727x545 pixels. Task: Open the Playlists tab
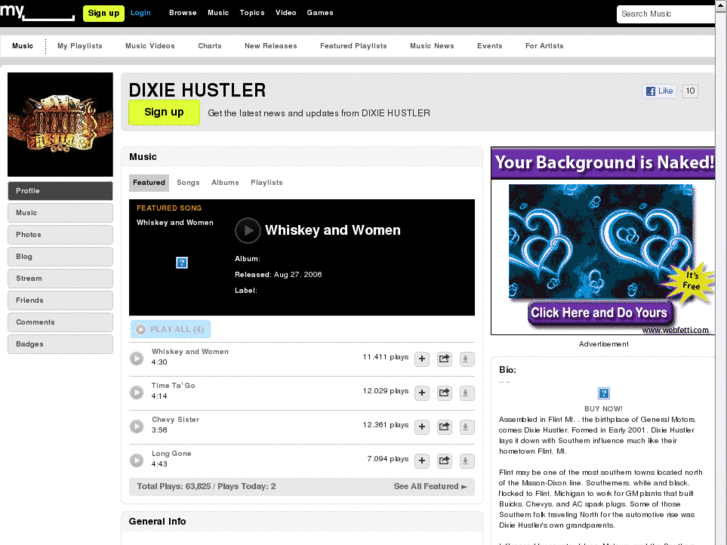tap(266, 183)
